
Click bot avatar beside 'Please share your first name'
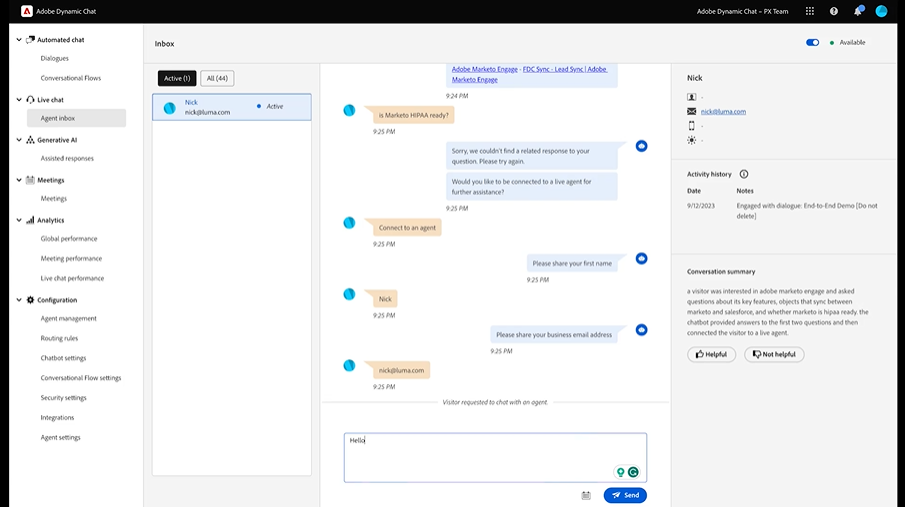[641, 259]
